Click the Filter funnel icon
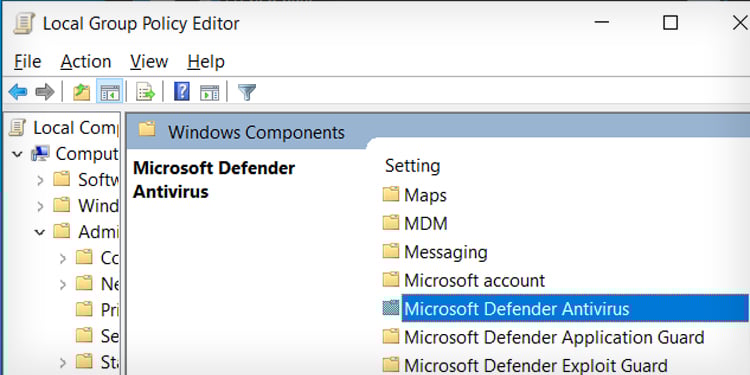Viewport: 750px width, 375px height. 247,91
